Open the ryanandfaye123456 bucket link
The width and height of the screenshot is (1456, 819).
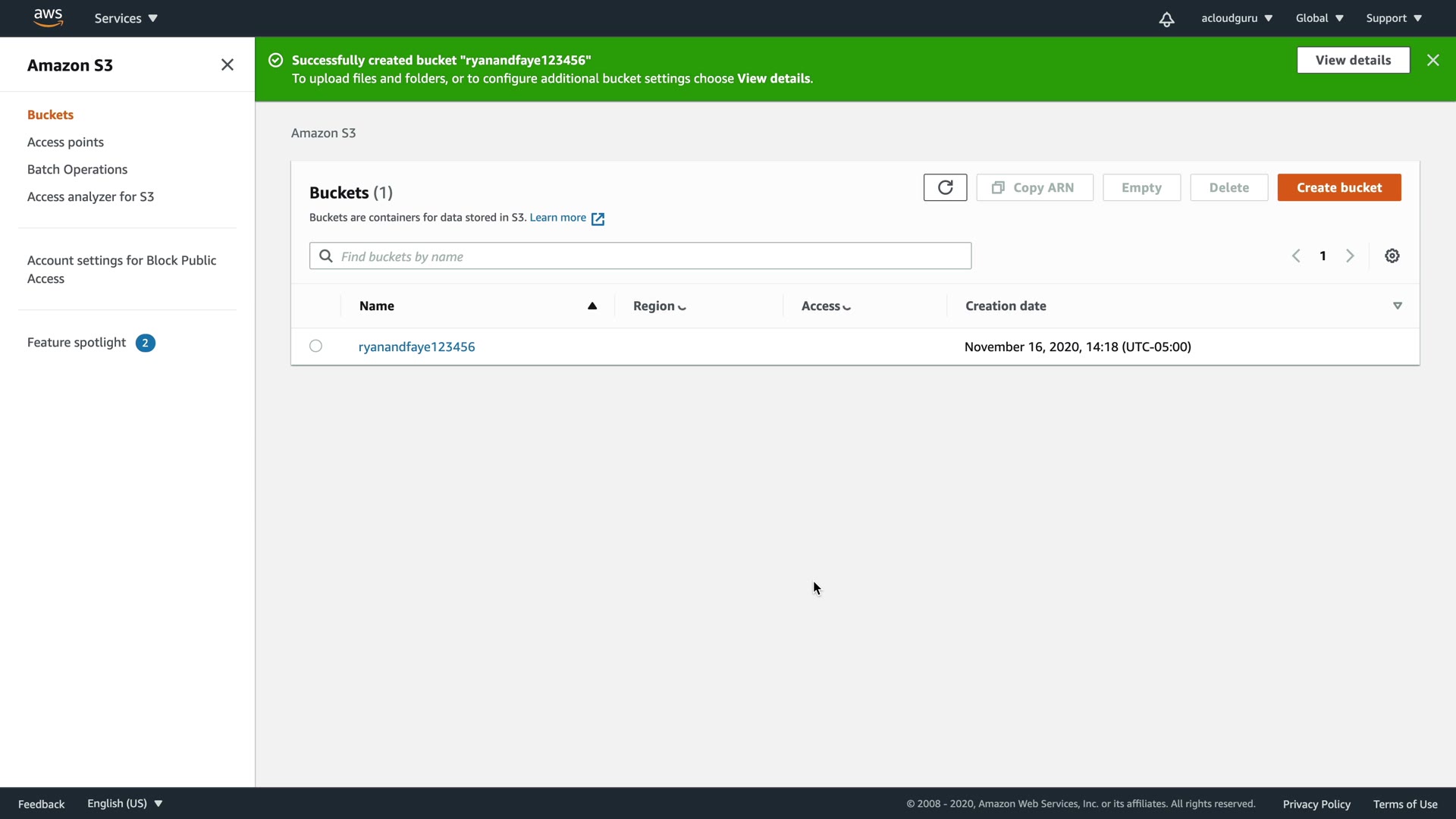point(416,347)
